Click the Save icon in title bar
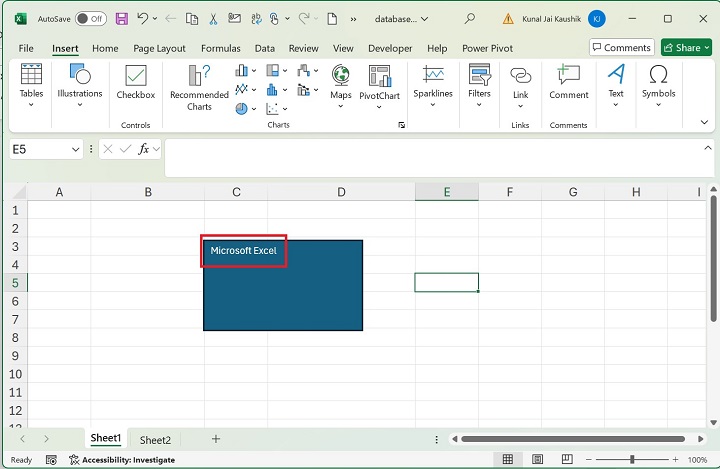Screen dimensions: 720x469 click(121, 18)
